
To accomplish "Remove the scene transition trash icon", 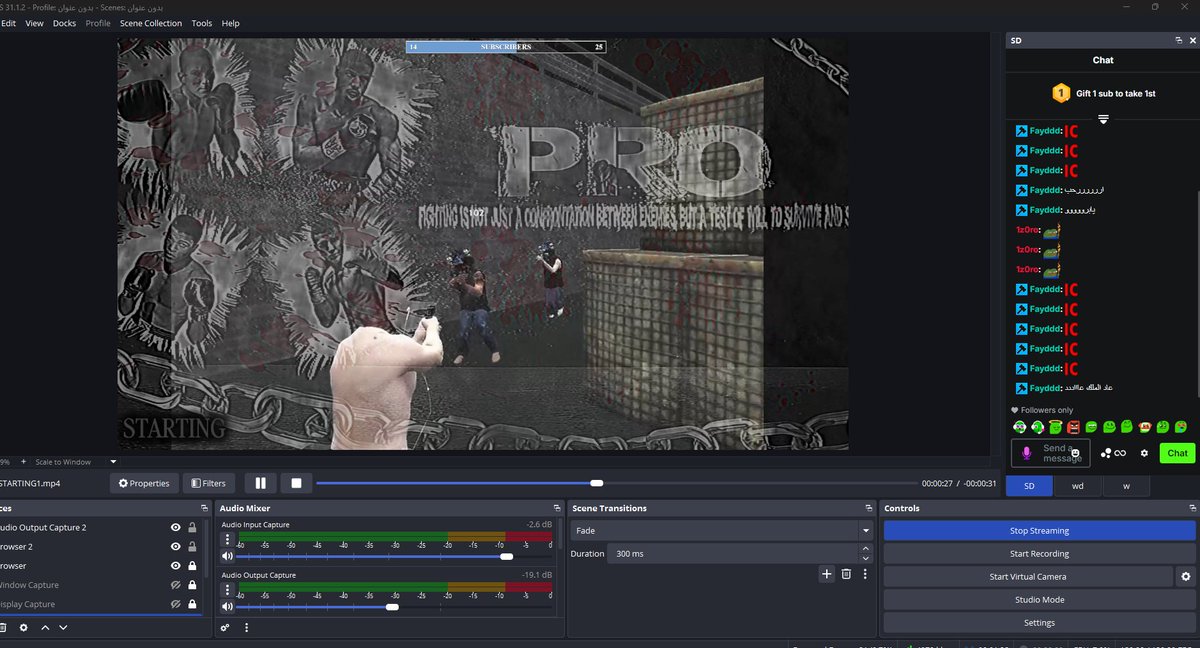I will point(846,574).
